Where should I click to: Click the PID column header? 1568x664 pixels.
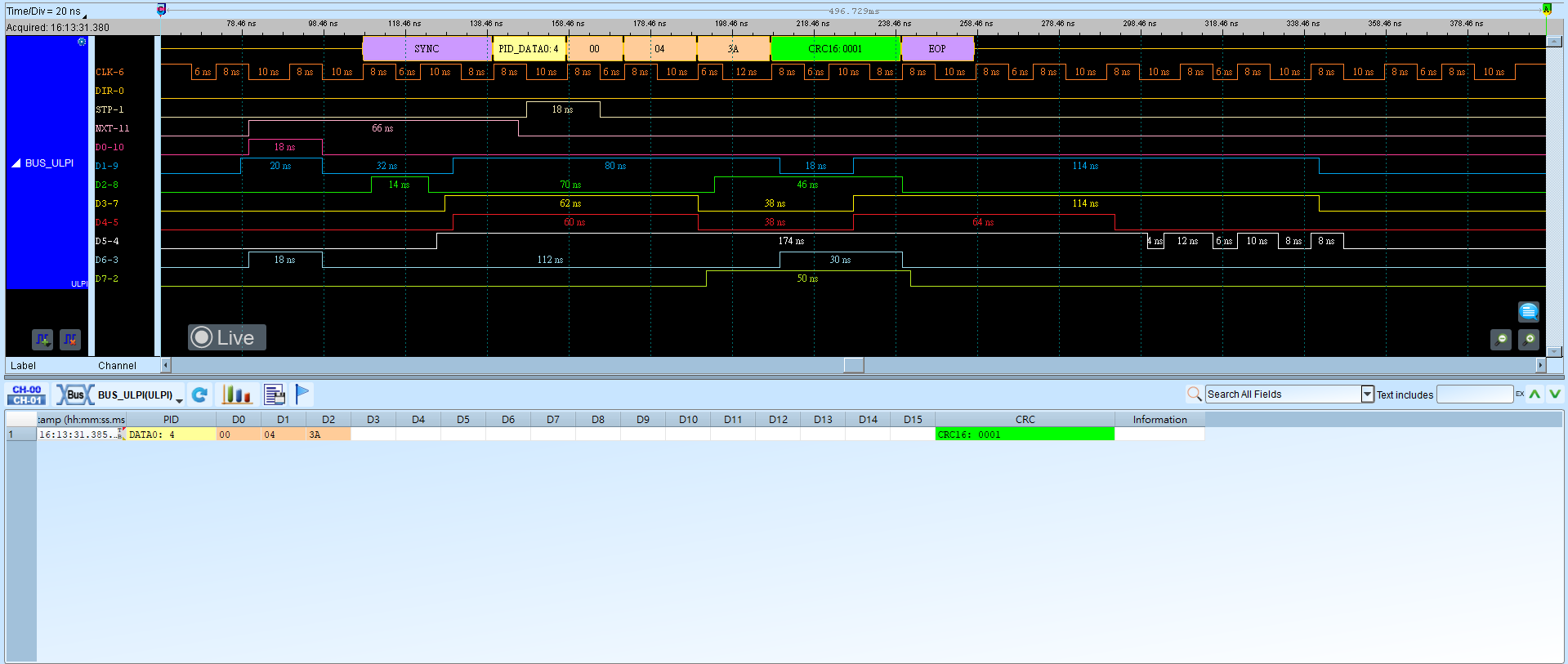coord(171,420)
